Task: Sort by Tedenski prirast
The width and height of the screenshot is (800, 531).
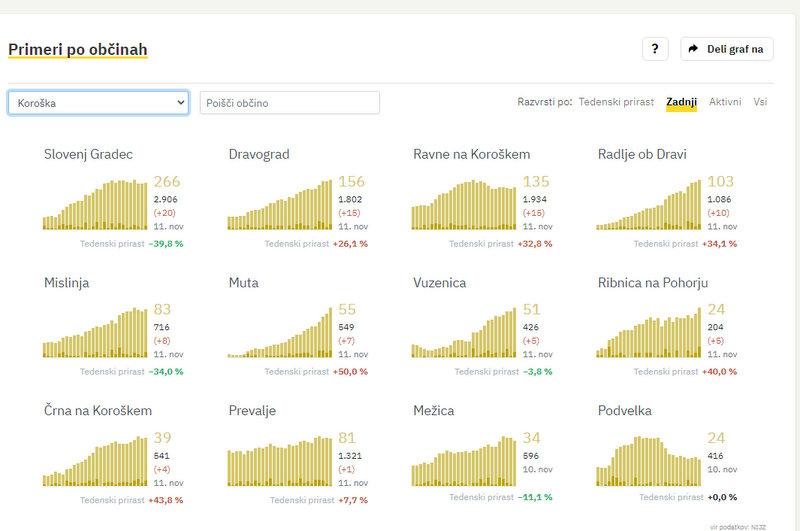Action: pos(616,102)
